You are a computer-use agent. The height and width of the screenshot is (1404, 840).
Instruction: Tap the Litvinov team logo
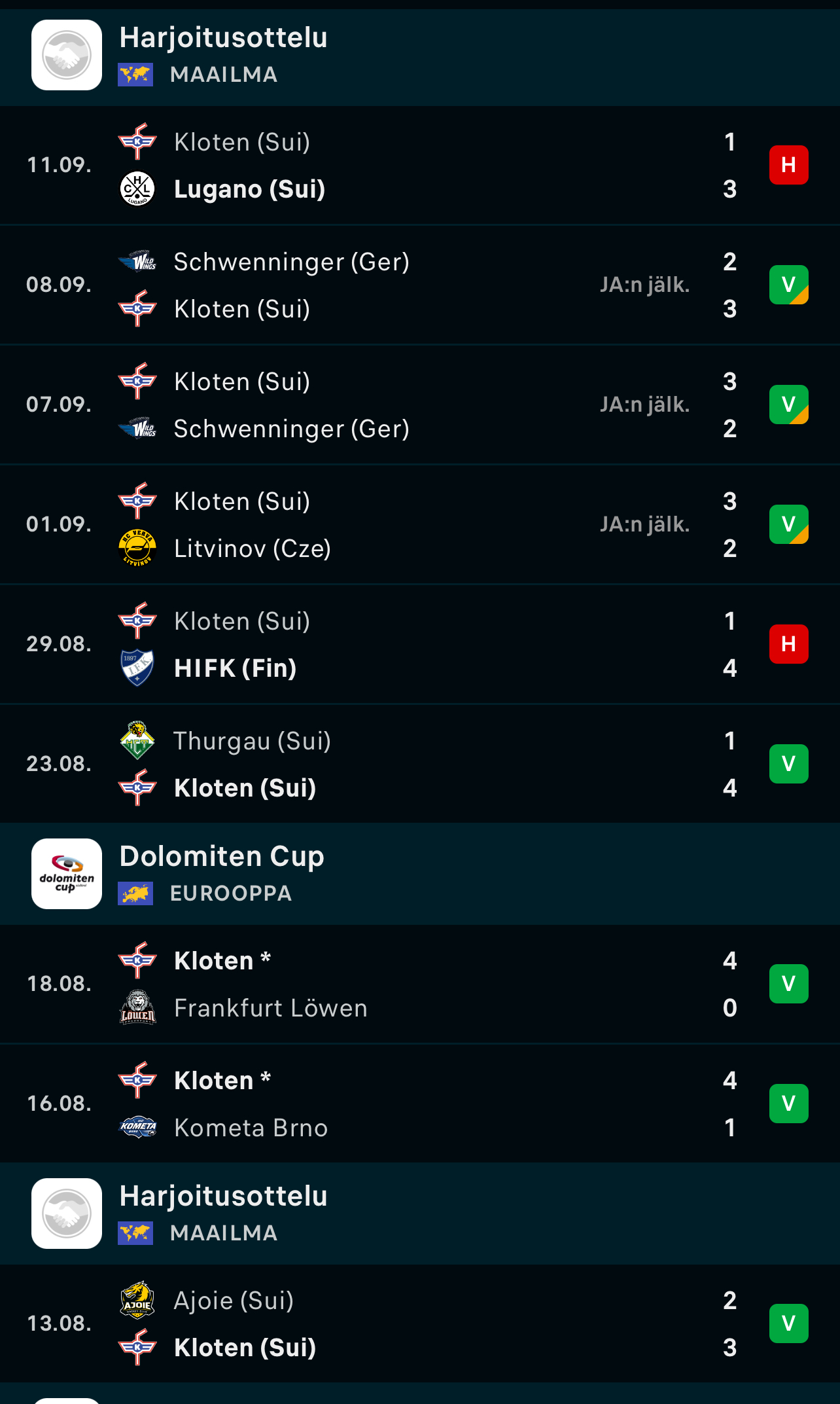point(137,548)
